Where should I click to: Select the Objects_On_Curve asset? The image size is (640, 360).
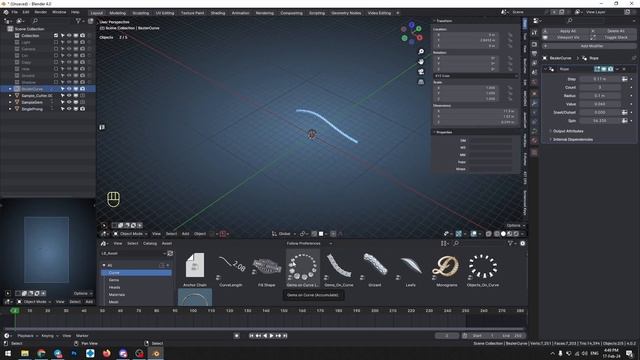(482, 268)
